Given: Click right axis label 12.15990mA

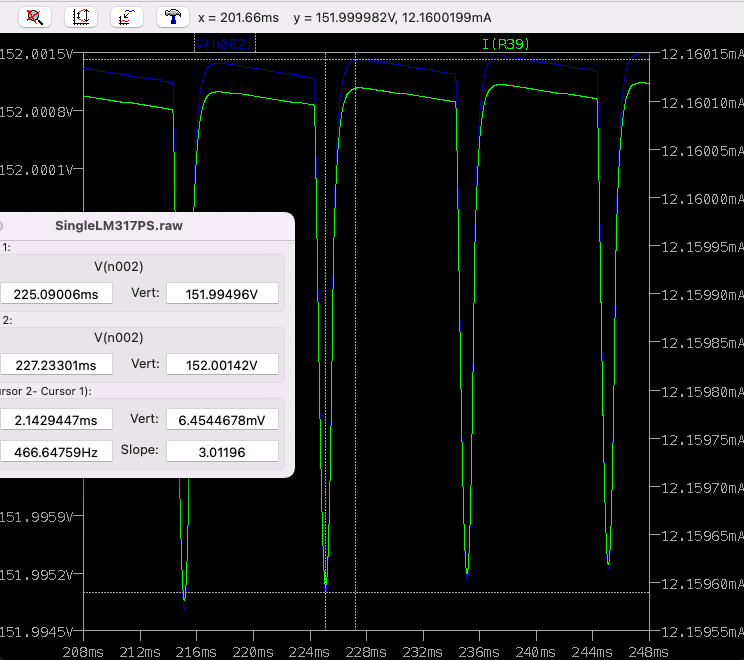Looking at the screenshot, I should point(702,295).
